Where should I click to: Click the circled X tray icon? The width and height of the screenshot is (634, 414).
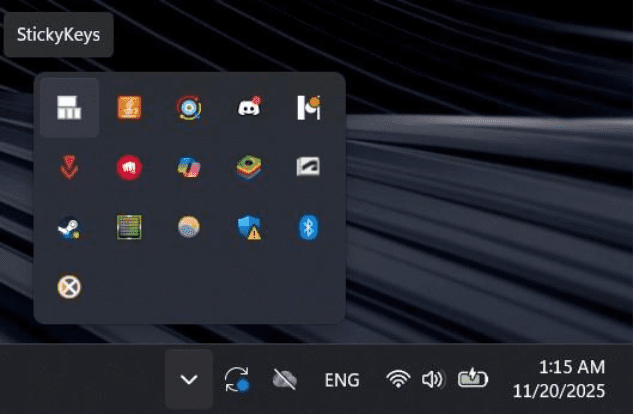tap(69, 287)
